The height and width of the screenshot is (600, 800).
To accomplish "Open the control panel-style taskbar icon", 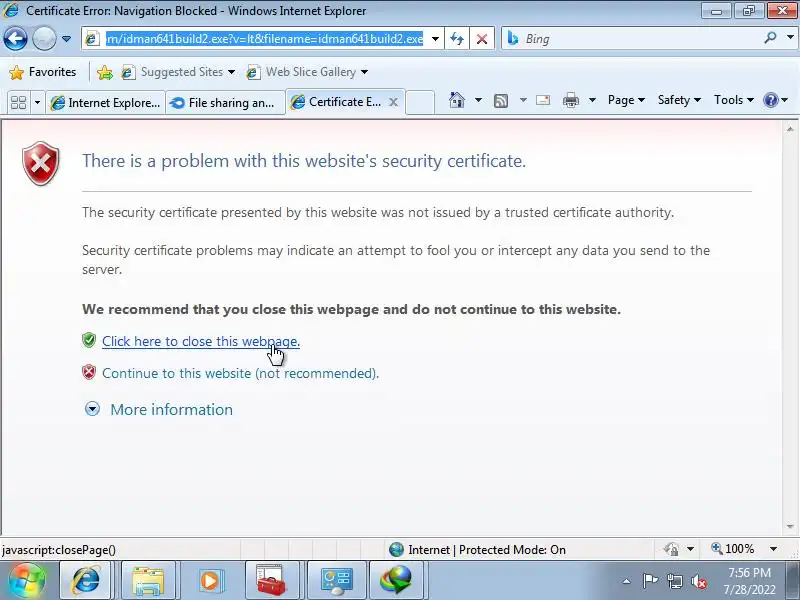I will 336,580.
